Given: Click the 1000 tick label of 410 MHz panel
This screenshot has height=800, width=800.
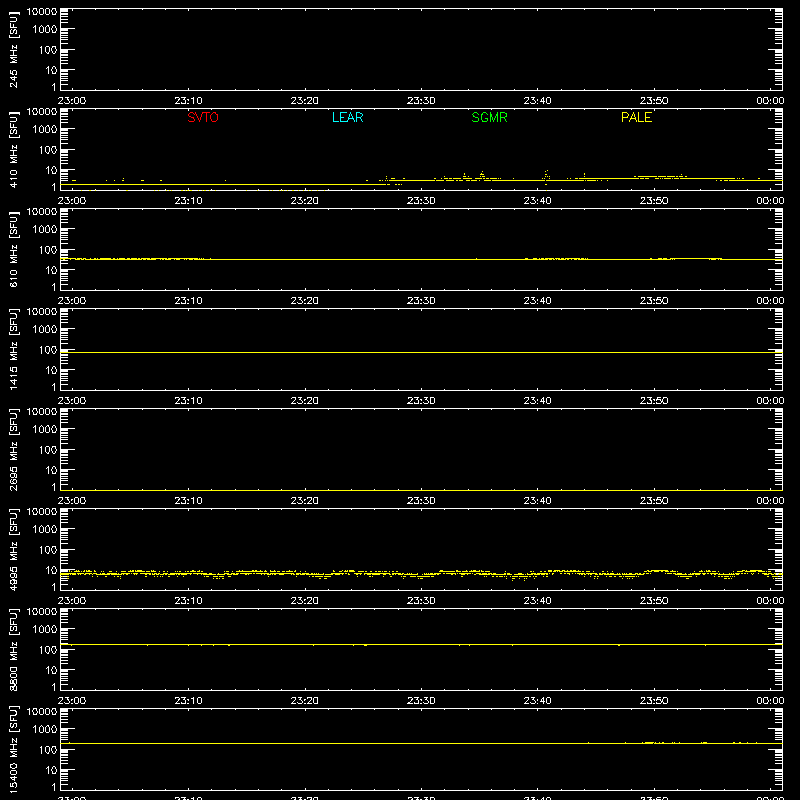Looking at the screenshot, I should 45,130.
